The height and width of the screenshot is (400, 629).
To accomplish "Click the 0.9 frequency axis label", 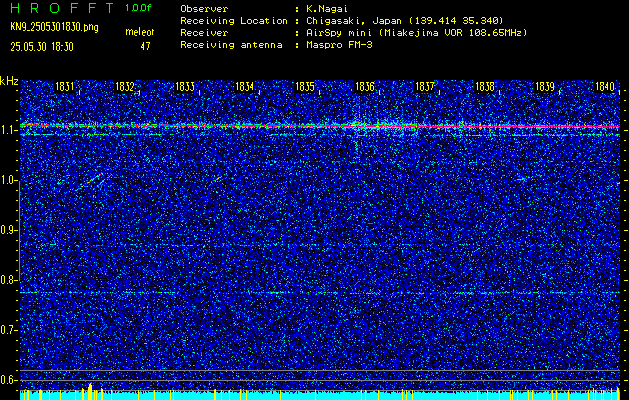I will (7, 230).
